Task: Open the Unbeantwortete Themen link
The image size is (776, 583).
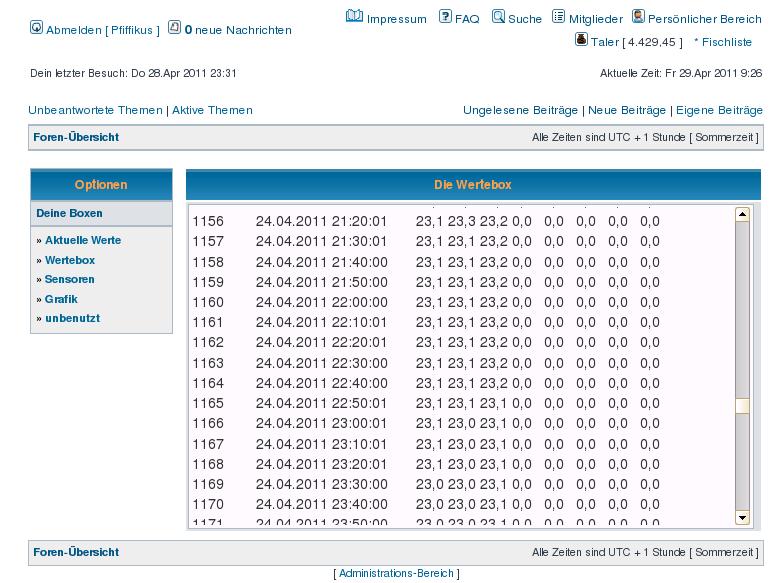Action: (x=96, y=110)
